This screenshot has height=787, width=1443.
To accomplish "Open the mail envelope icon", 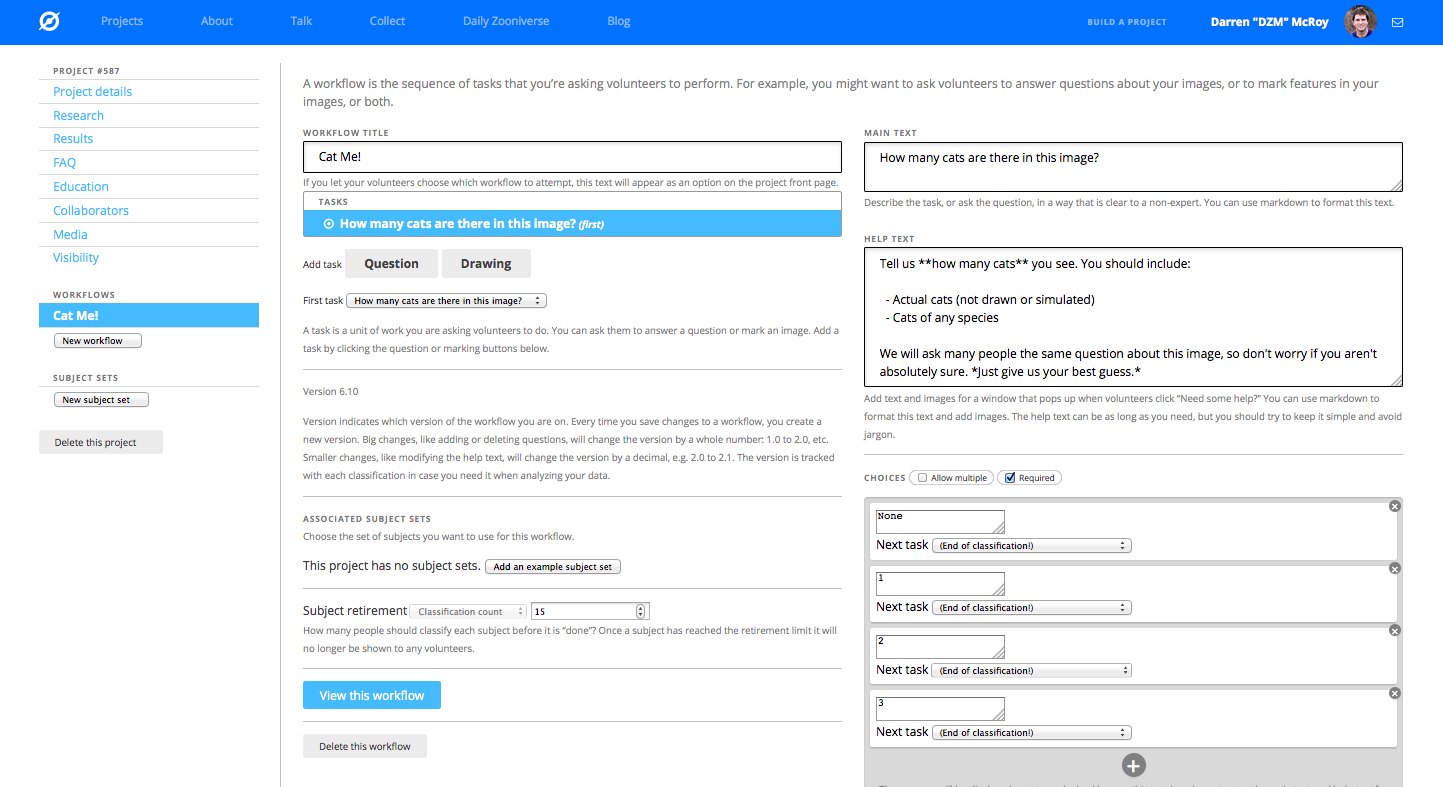I will tap(1397, 22).
